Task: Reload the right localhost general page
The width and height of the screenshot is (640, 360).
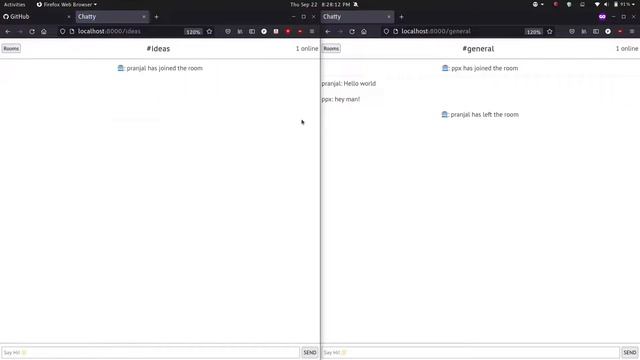Action: (352, 31)
